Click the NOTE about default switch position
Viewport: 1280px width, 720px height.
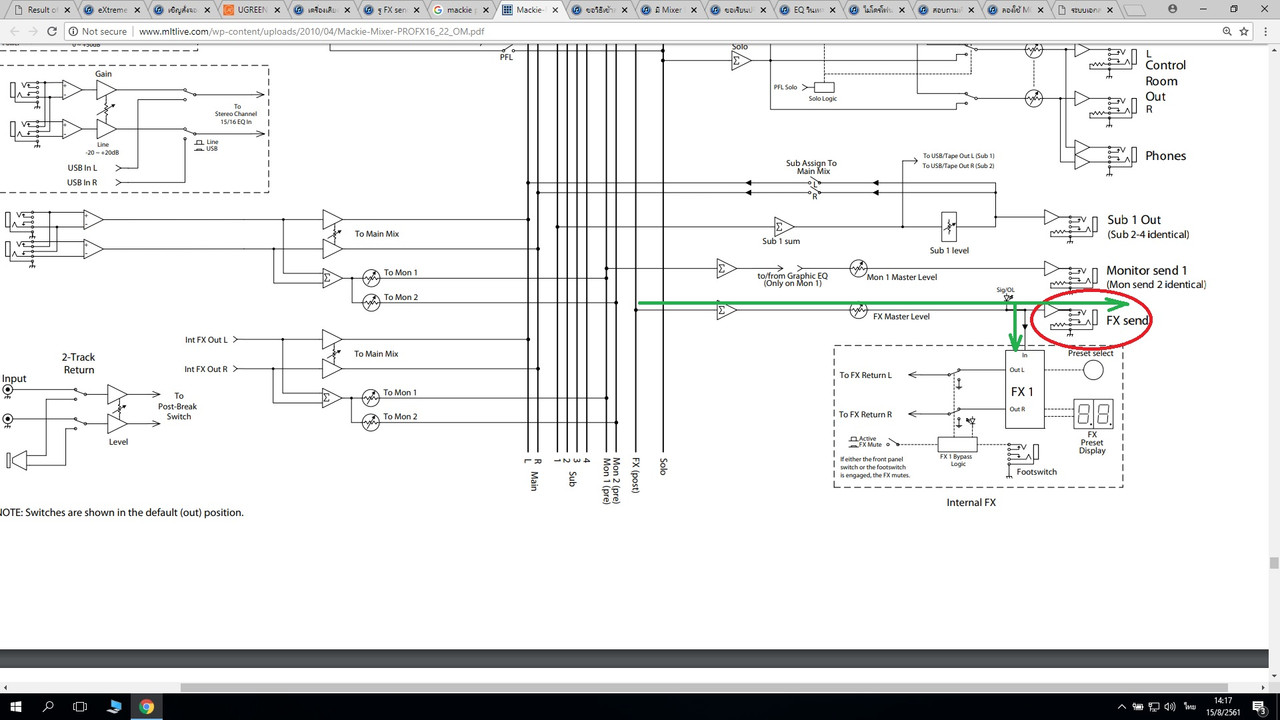[122, 512]
